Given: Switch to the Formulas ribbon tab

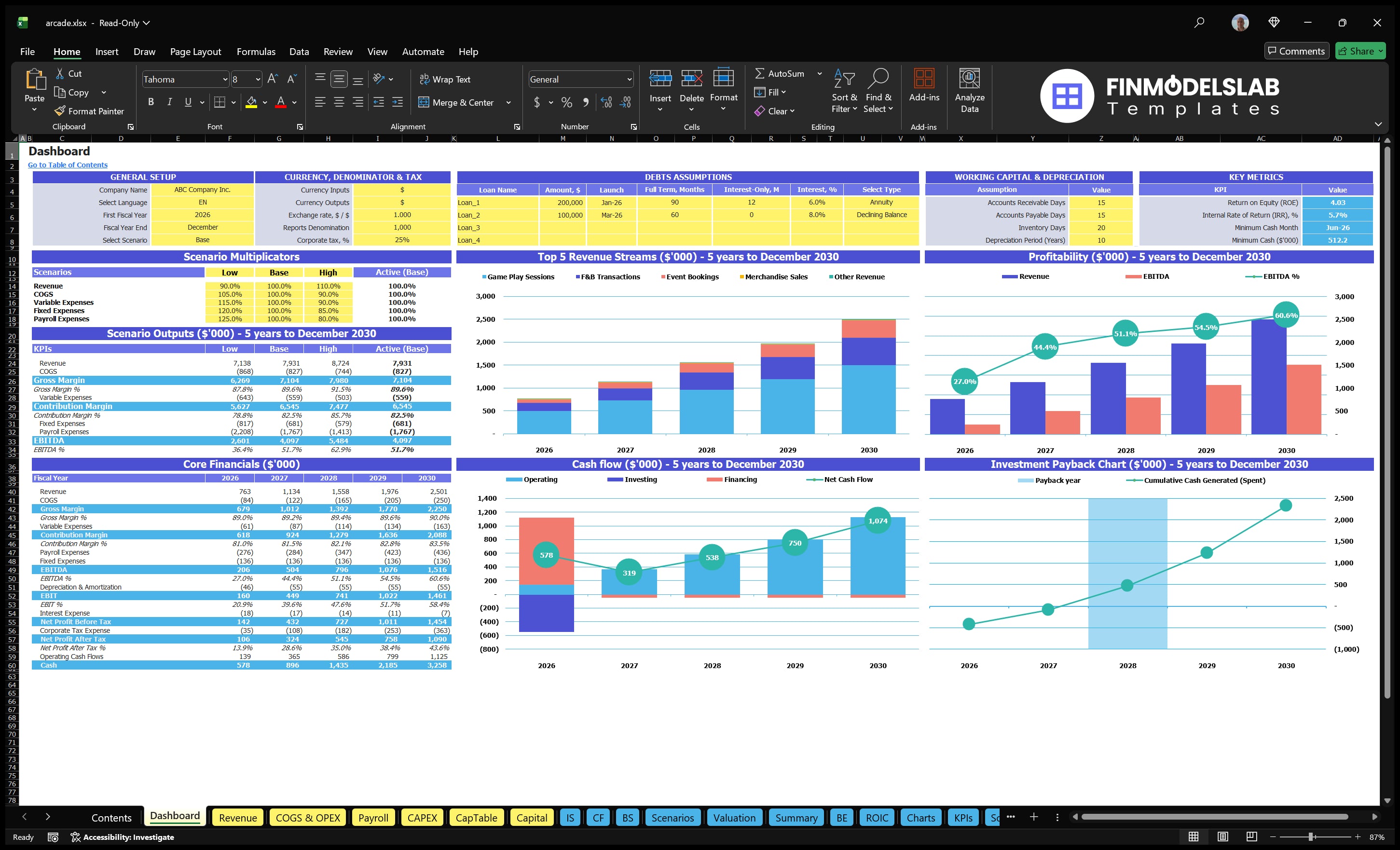Looking at the screenshot, I should point(256,51).
